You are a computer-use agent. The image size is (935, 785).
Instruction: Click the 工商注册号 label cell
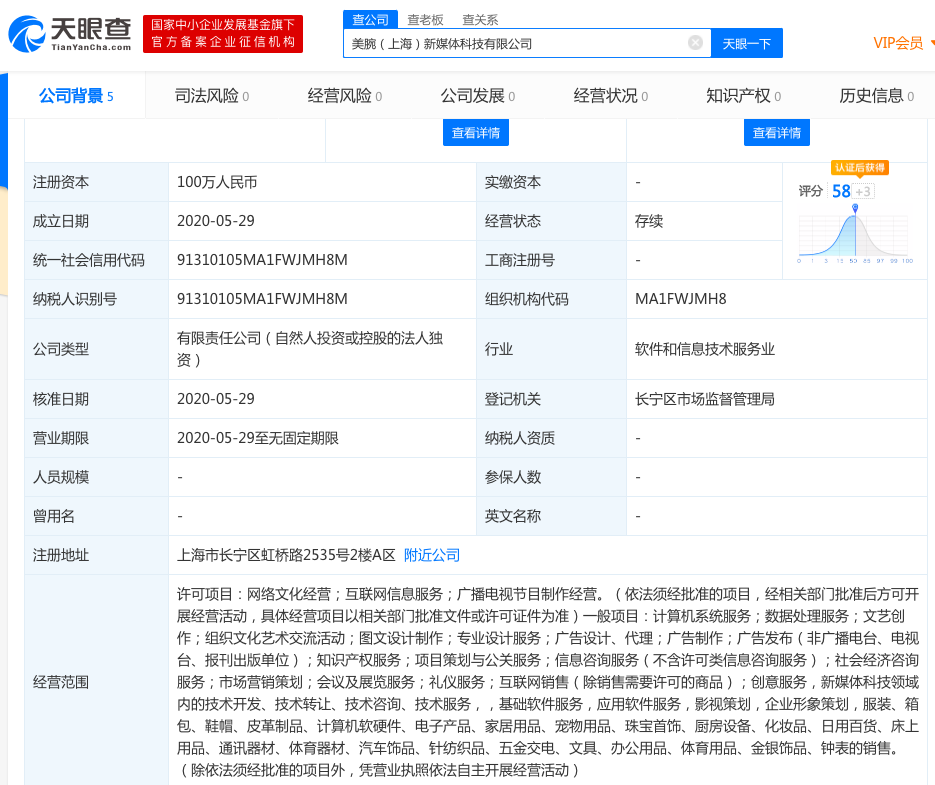552,260
